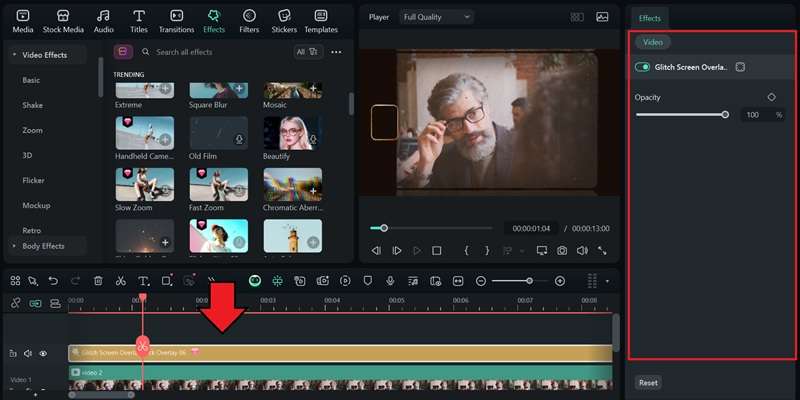Open the Full Quality dropdown
The image size is (800, 400).
pyautogui.click(x=436, y=17)
